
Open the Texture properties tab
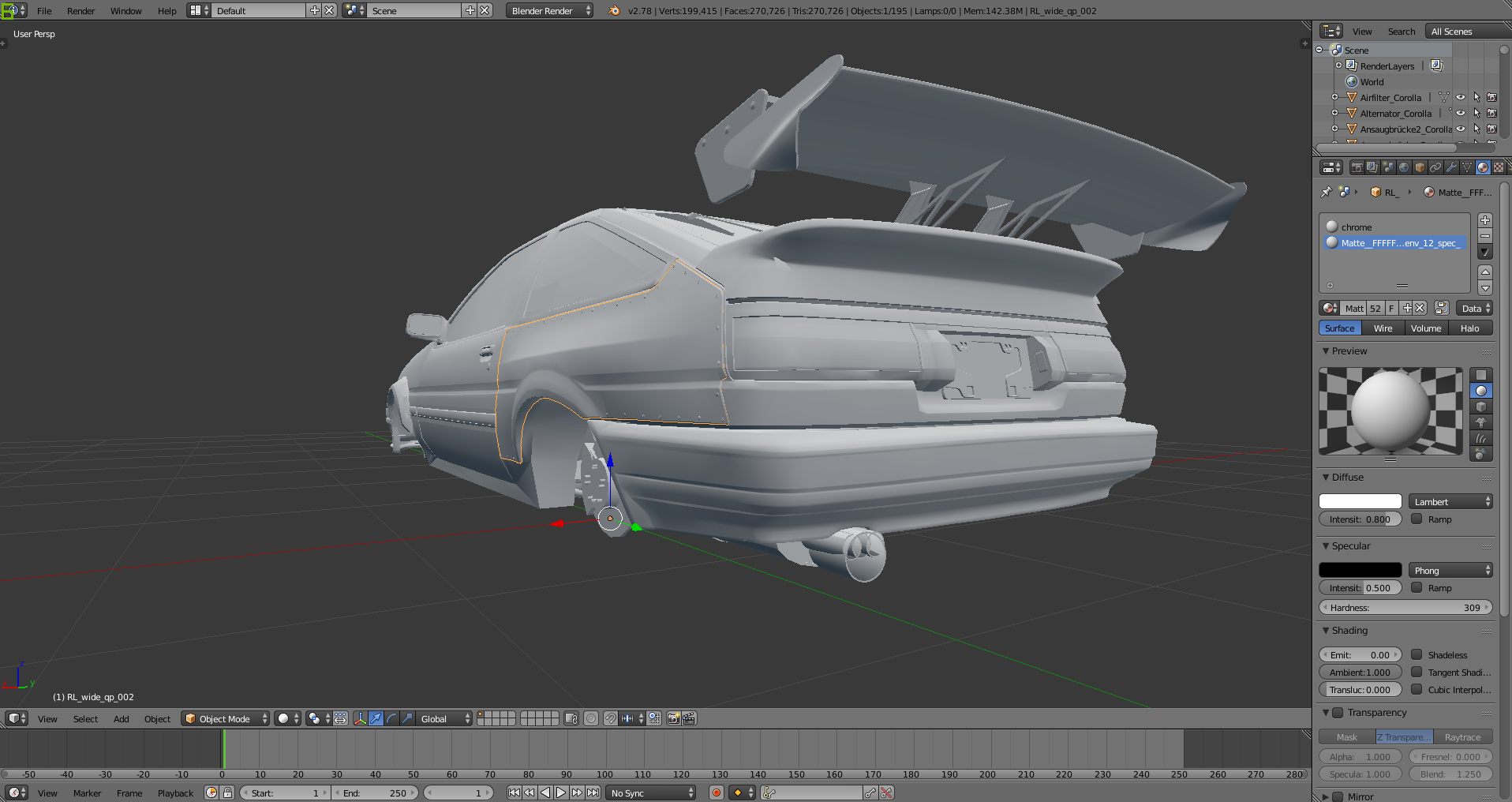click(1498, 167)
